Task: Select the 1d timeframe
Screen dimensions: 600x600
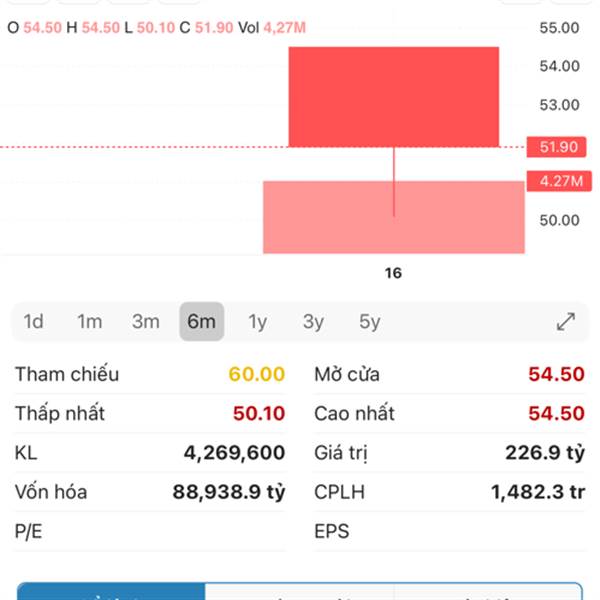Action: click(x=34, y=322)
